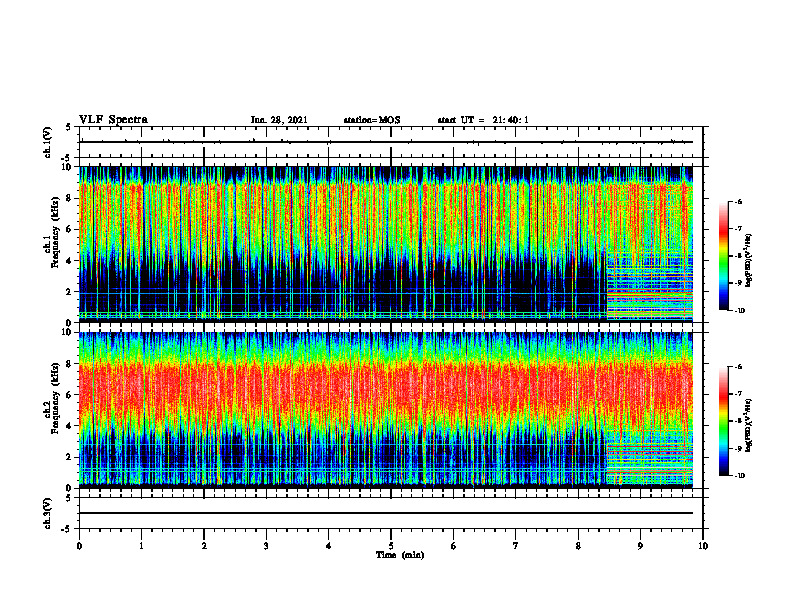Image resolution: width=792 pixels, height=612 pixels.
Task: Click the ch.1 colorbar "-10" tick label
Action: click(739, 311)
